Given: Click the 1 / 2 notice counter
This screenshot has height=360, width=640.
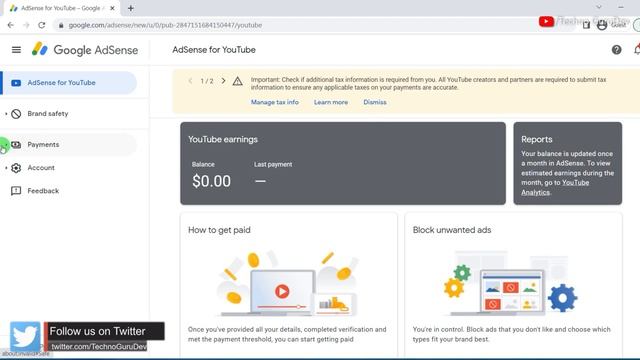Looking at the screenshot, I should 207,81.
